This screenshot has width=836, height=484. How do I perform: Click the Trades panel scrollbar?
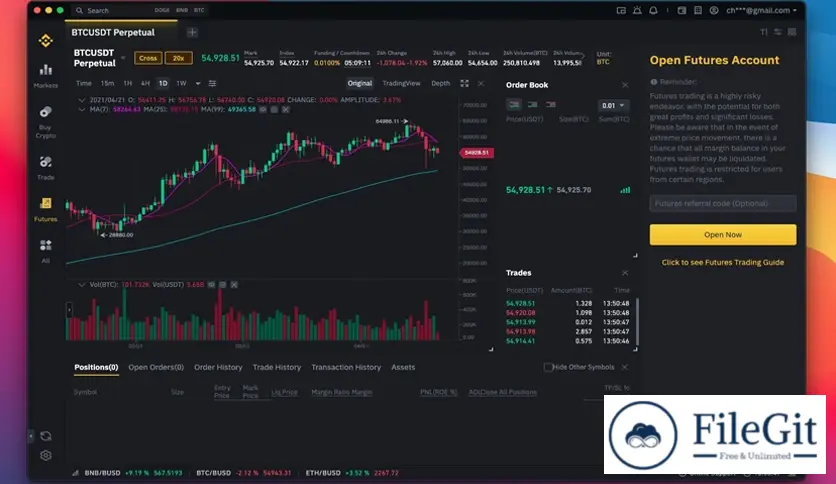tap(637, 321)
